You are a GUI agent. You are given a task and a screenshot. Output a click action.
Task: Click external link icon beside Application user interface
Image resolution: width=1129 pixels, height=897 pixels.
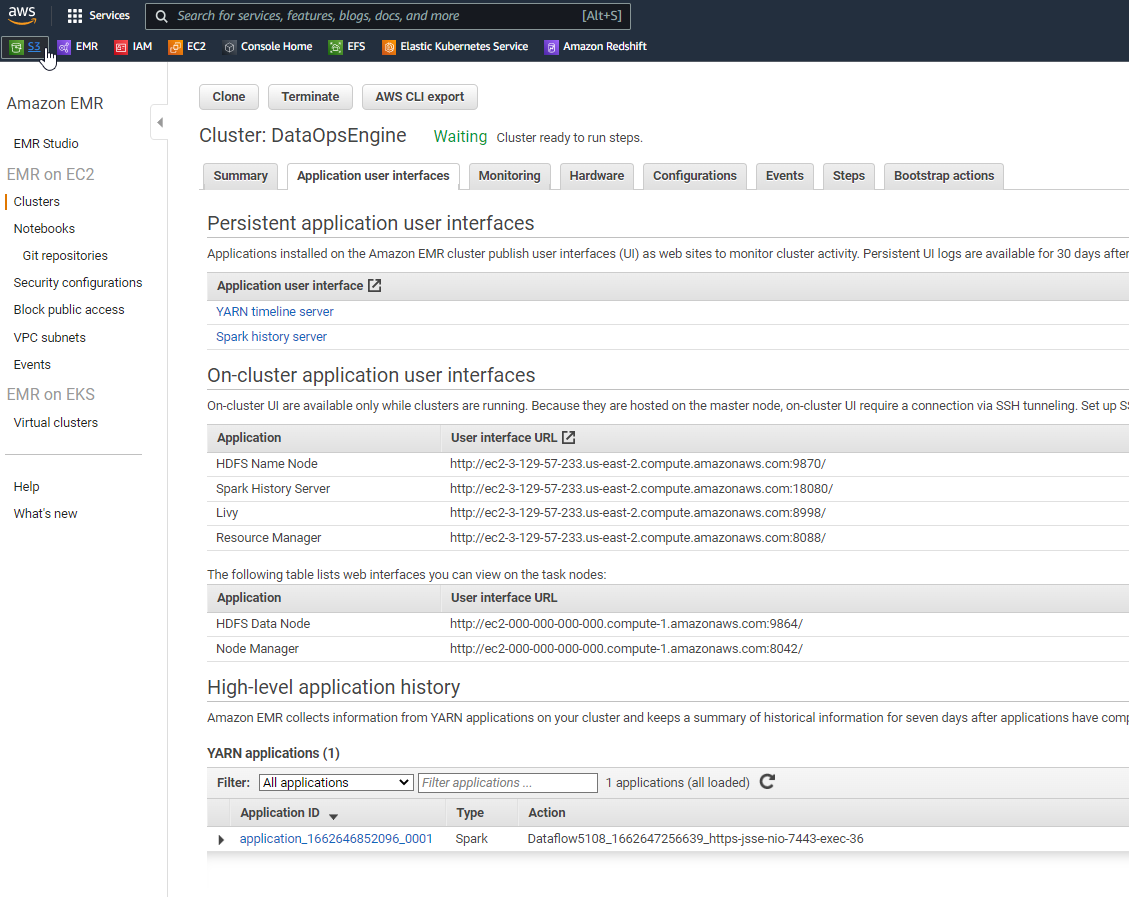374,286
